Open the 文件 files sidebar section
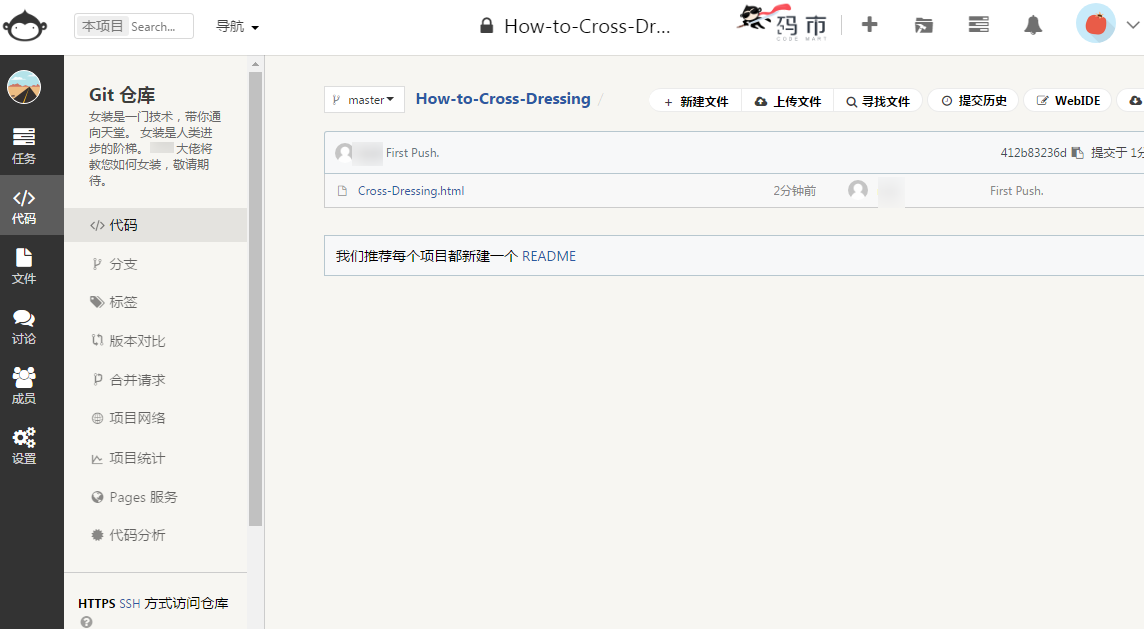This screenshot has width=1144, height=629. tap(24, 266)
